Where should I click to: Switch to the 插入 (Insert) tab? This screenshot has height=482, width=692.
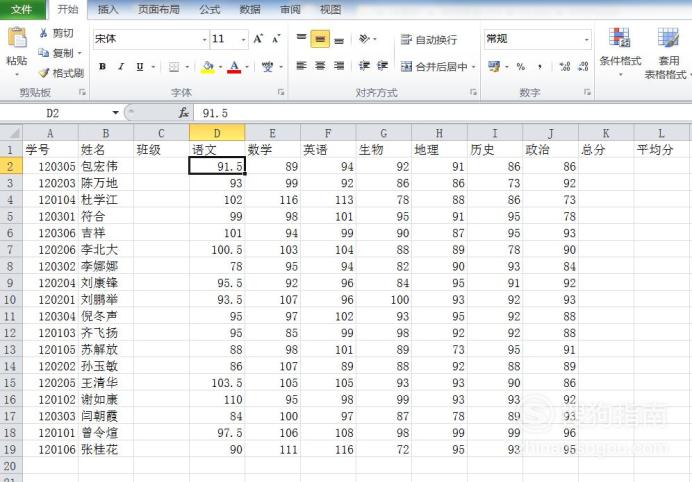pyautogui.click(x=107, y=9)
